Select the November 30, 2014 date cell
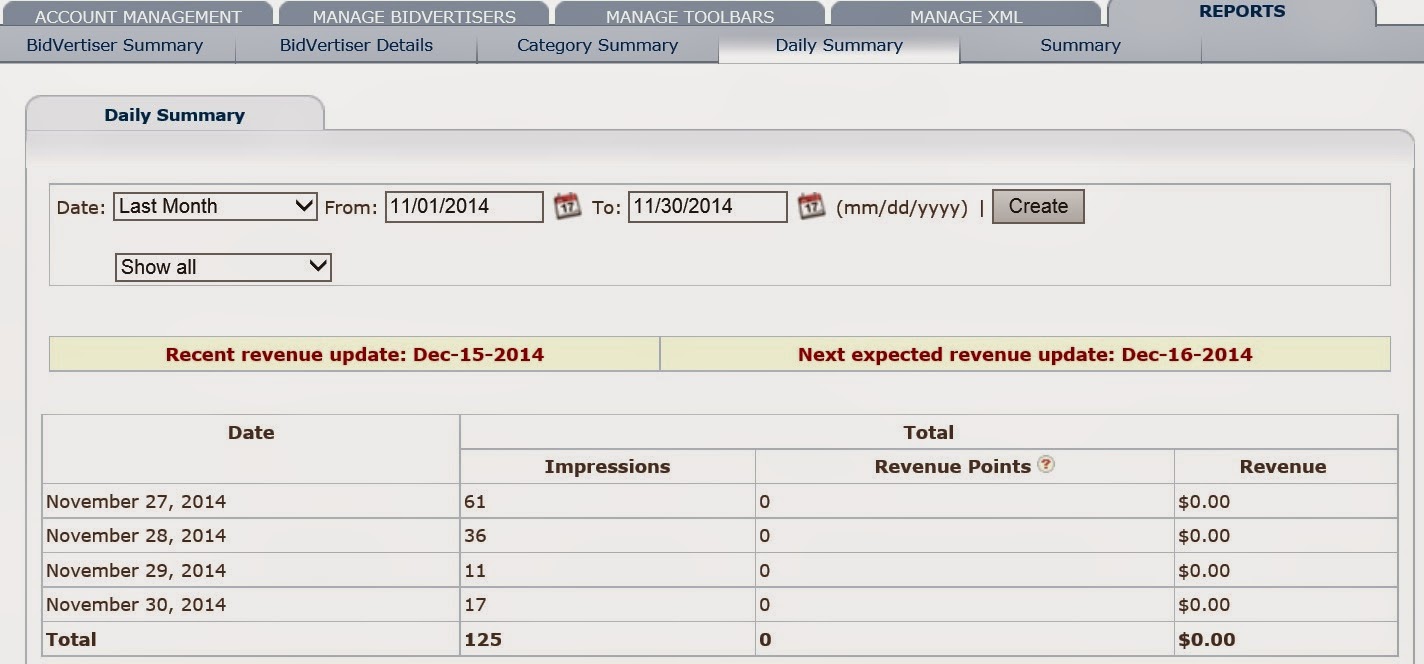The width and height of the screenshot is (1424, 664). [251, 604]
